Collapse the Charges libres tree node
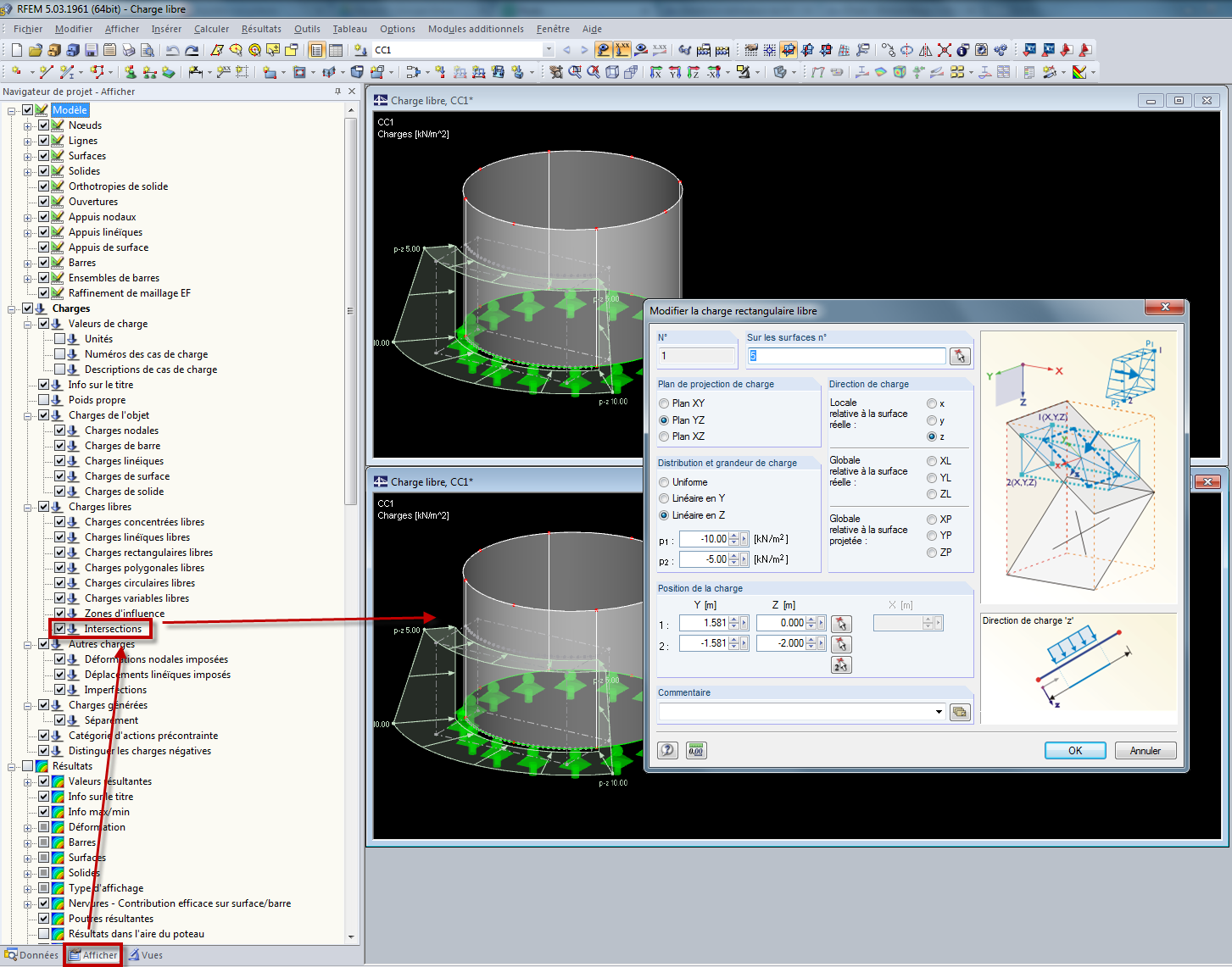Image resolution: width=1232 pixels, height=967 pixels. tap(28, 508)
